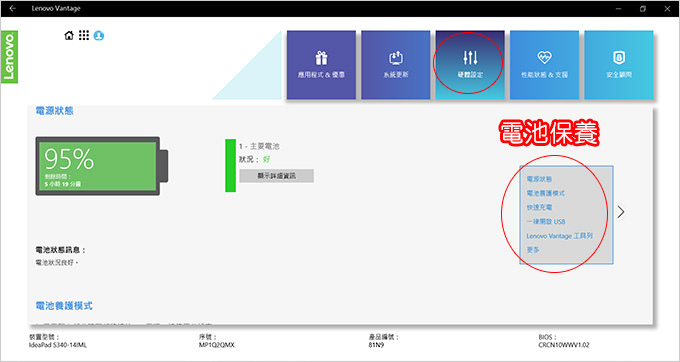Screen dimensions: 680x362
Task: Click the IdeaPad S340-14IML device model text
Action: click(58, 346)
